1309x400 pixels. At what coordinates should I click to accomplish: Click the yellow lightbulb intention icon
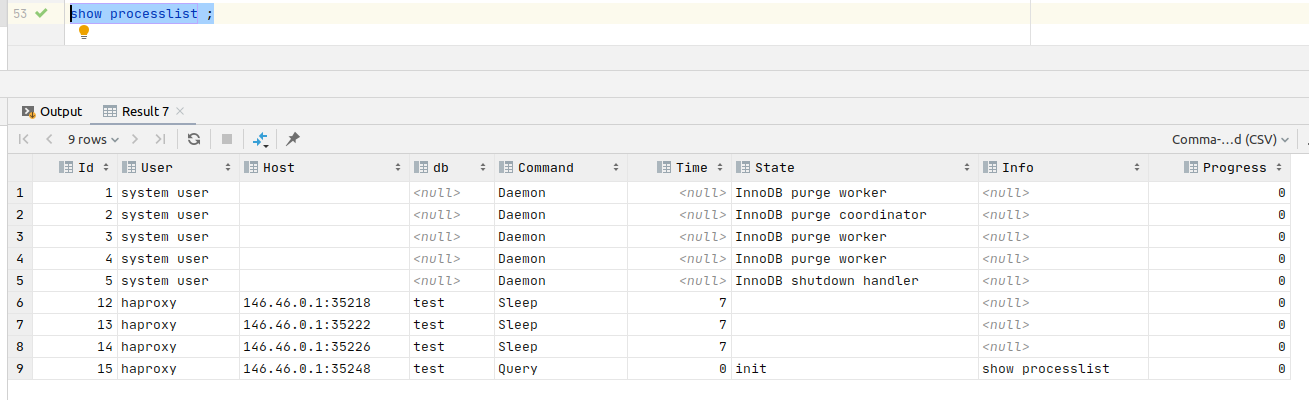pos(84,32)
